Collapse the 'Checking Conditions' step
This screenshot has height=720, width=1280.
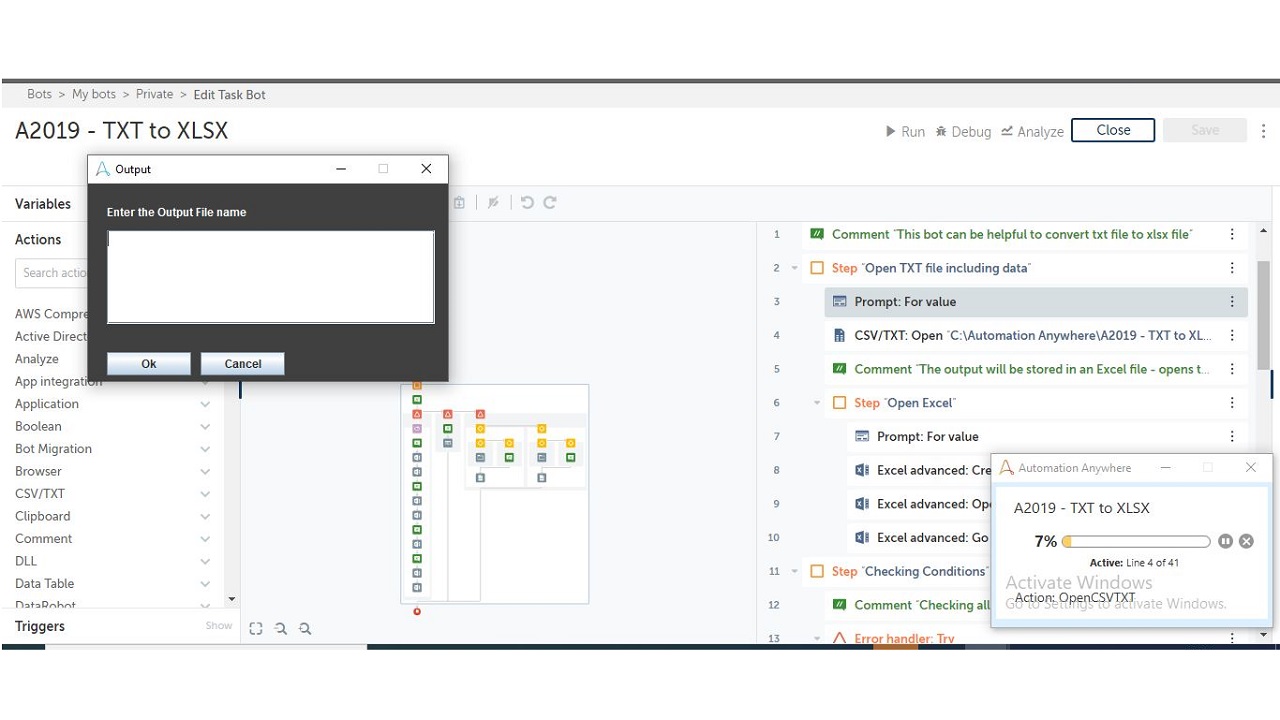(x=795, y=571)
